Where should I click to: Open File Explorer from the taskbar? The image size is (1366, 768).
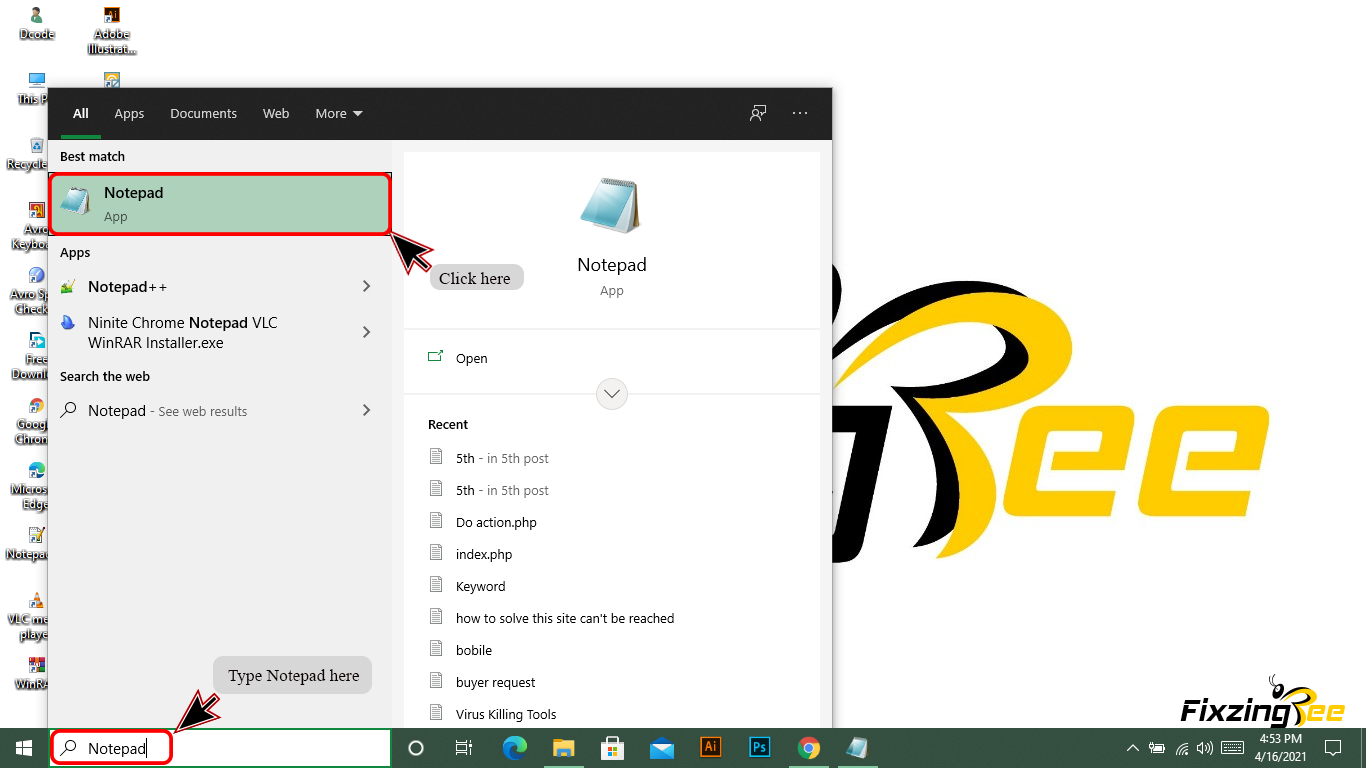[x=564, y=747]
